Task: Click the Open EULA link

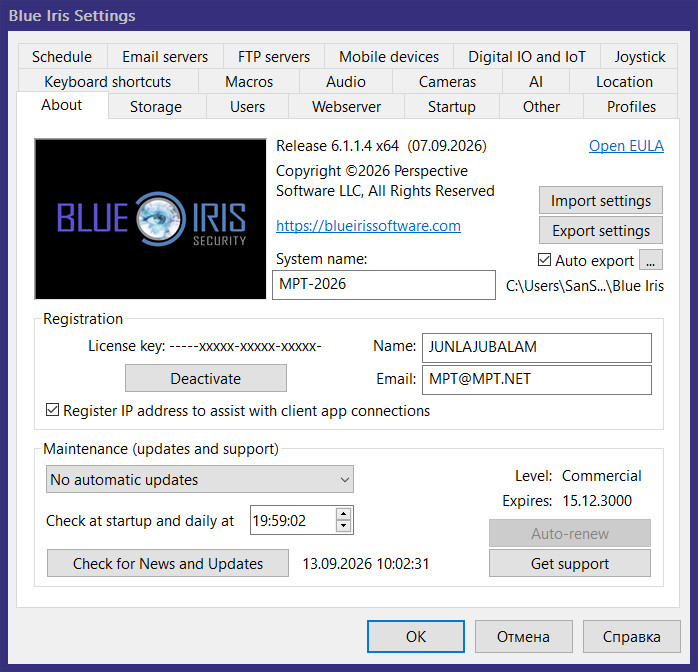Action: click(626, 146)
